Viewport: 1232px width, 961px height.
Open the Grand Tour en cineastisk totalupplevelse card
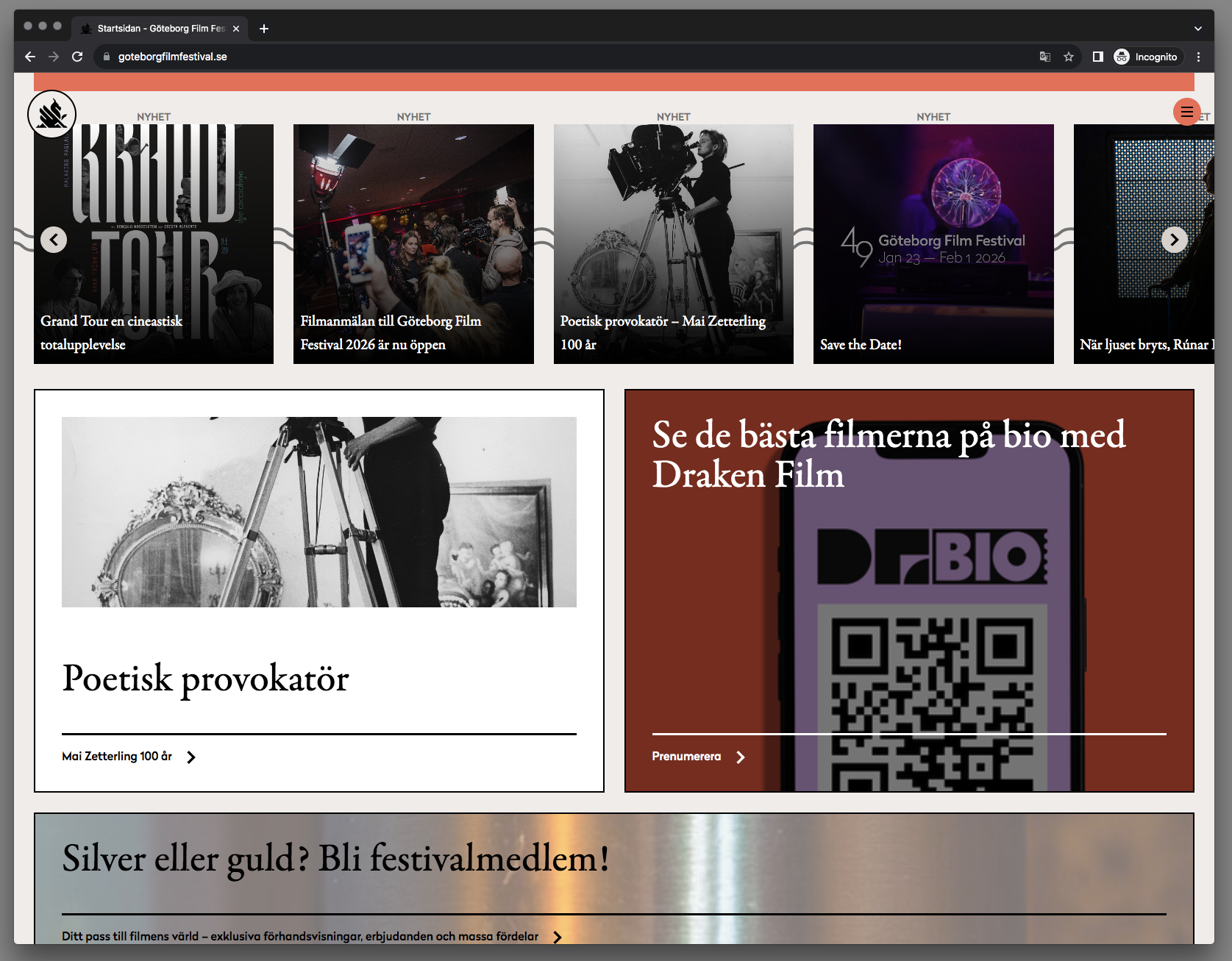(154, 244)
